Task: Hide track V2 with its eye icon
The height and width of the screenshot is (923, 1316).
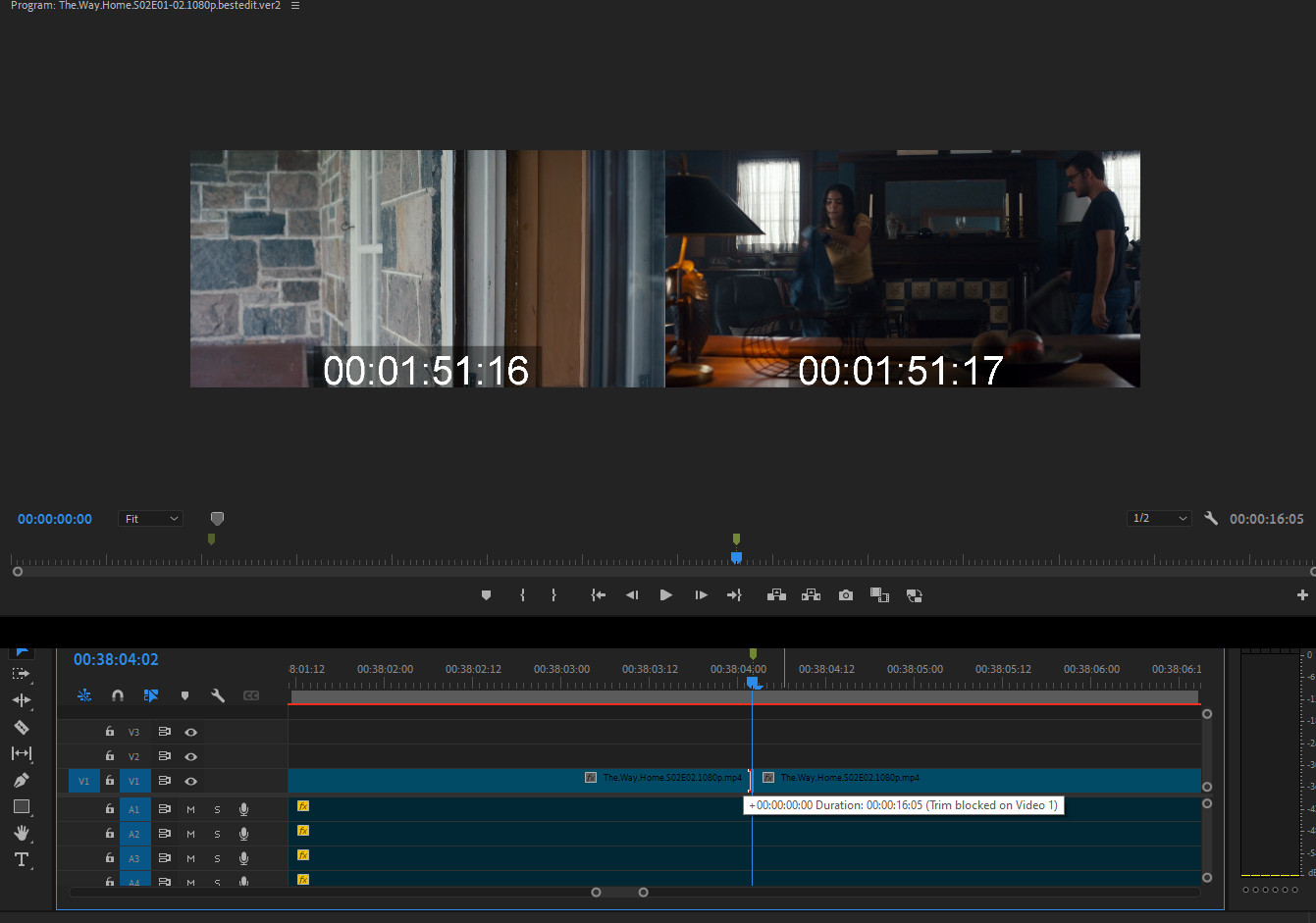Action: [x=191, y=756]
